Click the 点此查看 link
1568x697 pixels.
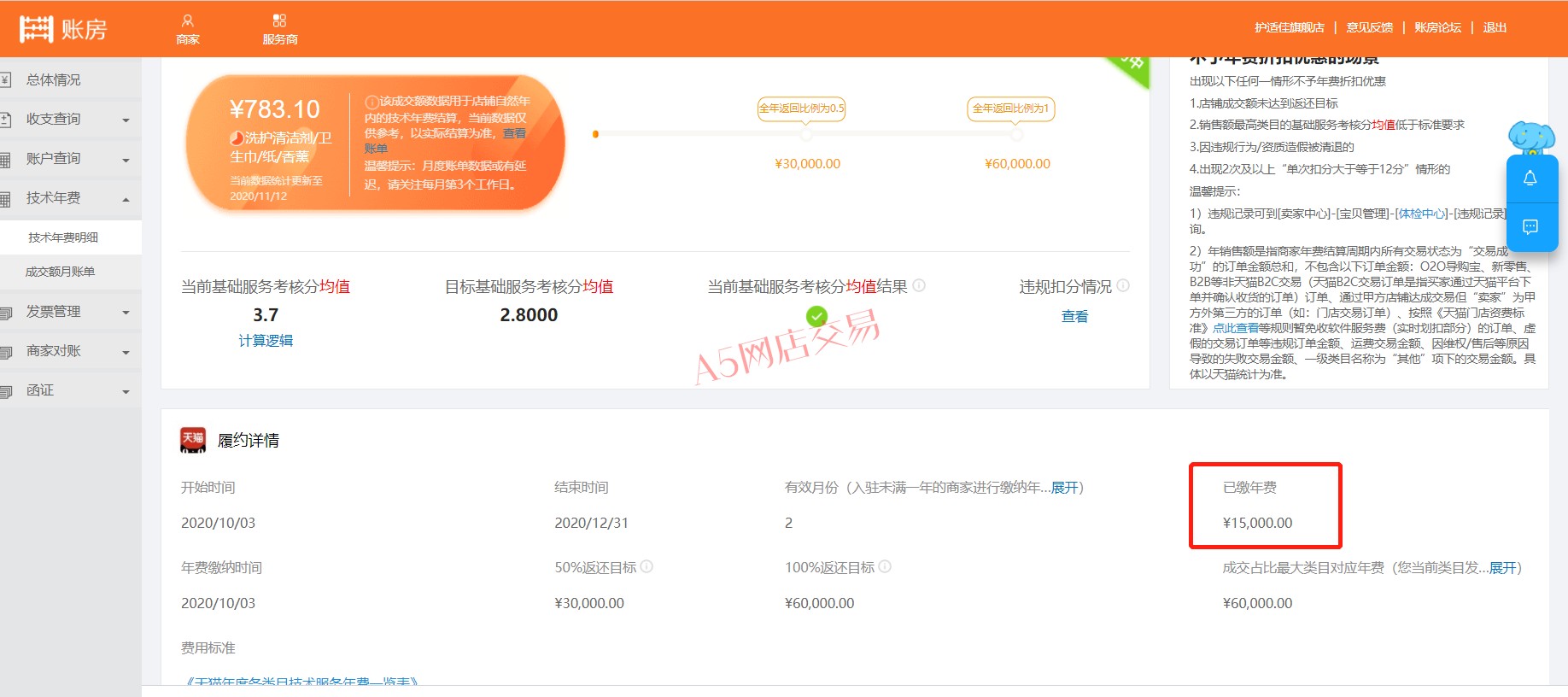(1235, 328)
